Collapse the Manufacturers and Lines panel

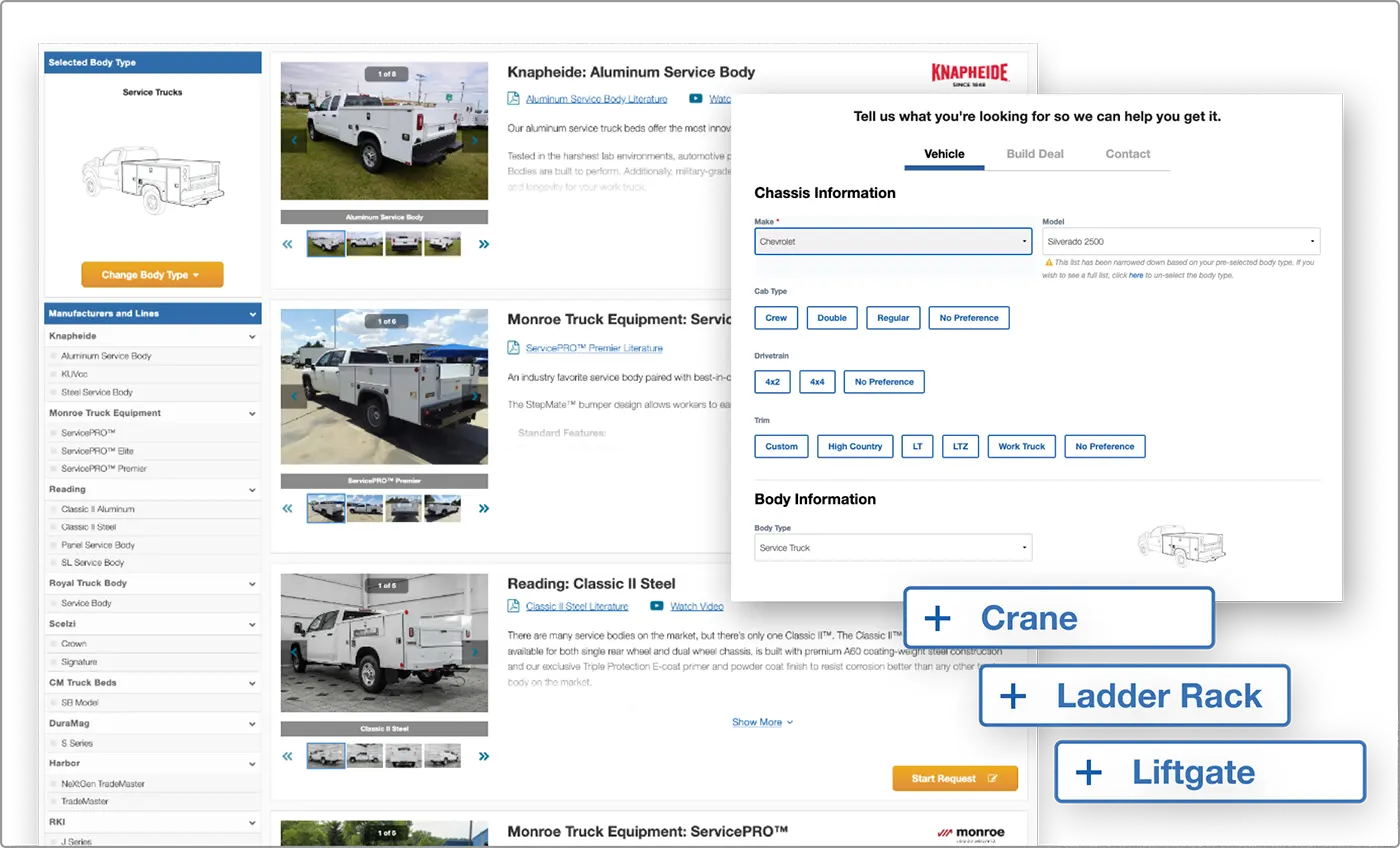(252, 314)
